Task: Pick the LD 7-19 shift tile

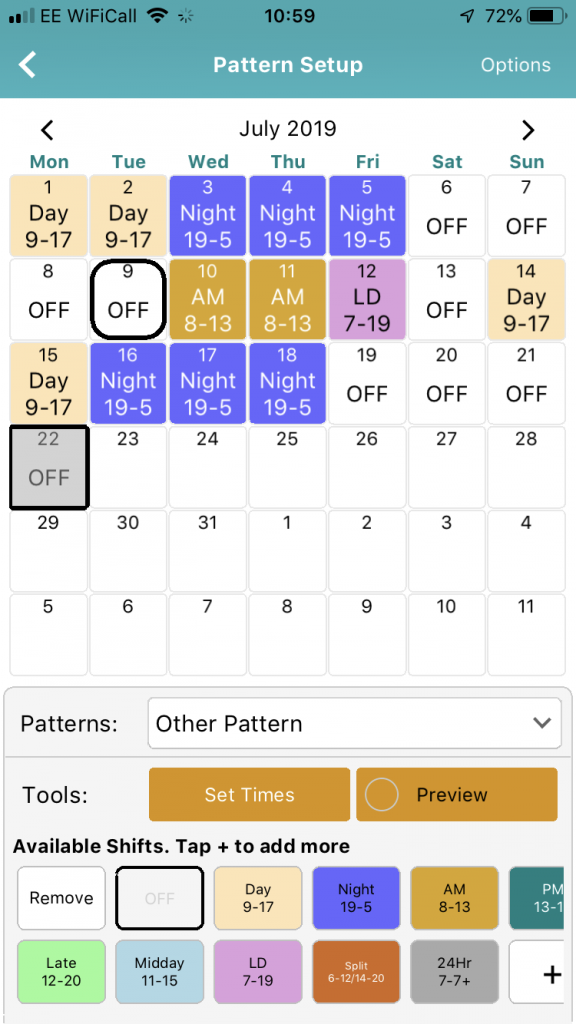Action: [x=258, y=972]
